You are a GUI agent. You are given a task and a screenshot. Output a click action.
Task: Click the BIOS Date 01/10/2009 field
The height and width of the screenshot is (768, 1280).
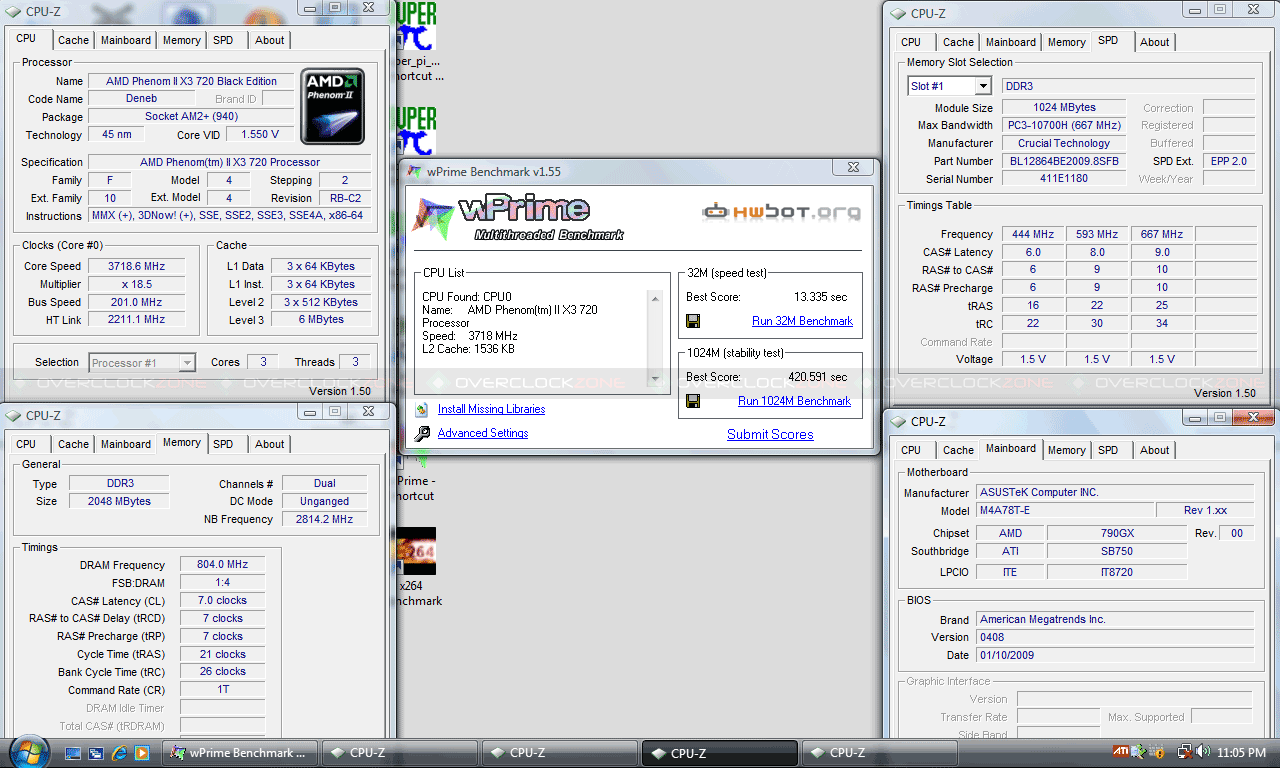tap(1115, 655)
